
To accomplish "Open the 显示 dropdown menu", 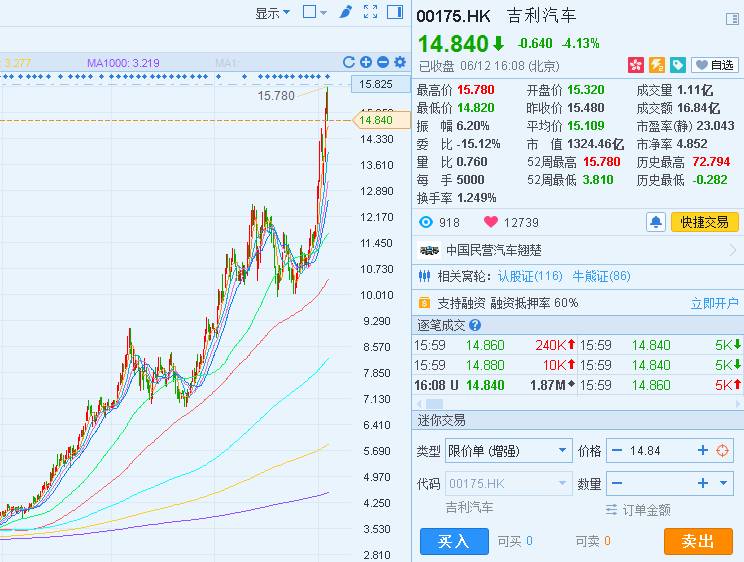I will [x=272, y=13].
